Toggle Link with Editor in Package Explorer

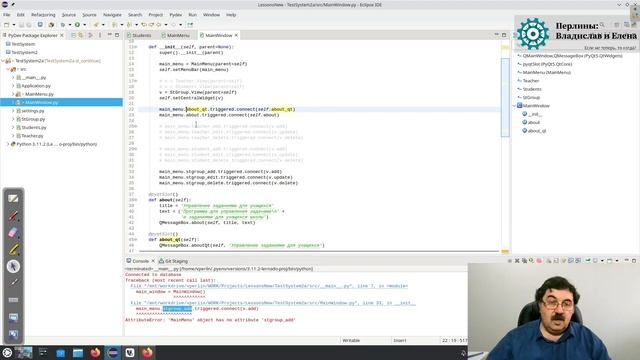(x=81, y=36)
